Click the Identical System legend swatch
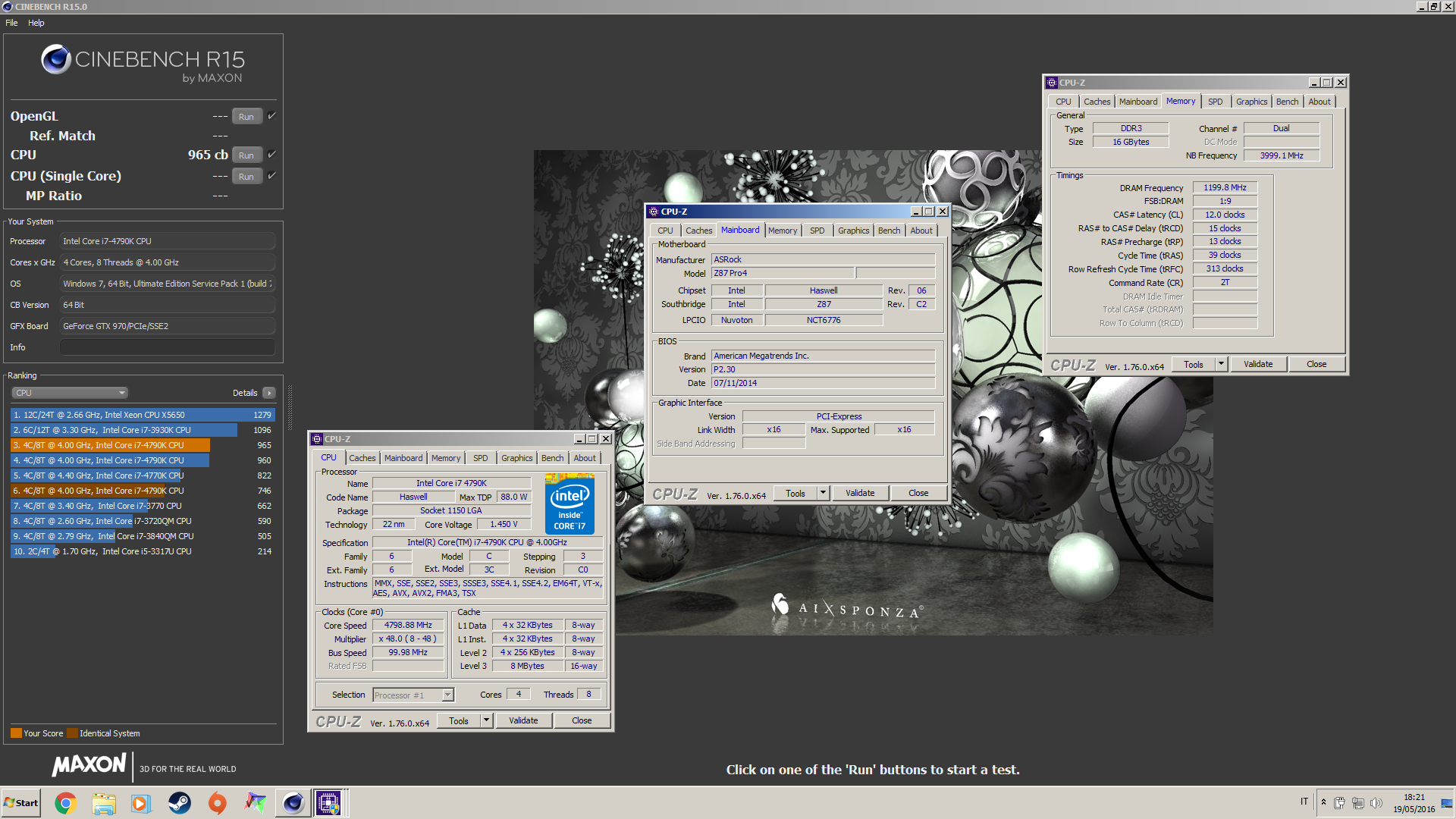This screenshot has height=819, width=1456. [72, 733]
